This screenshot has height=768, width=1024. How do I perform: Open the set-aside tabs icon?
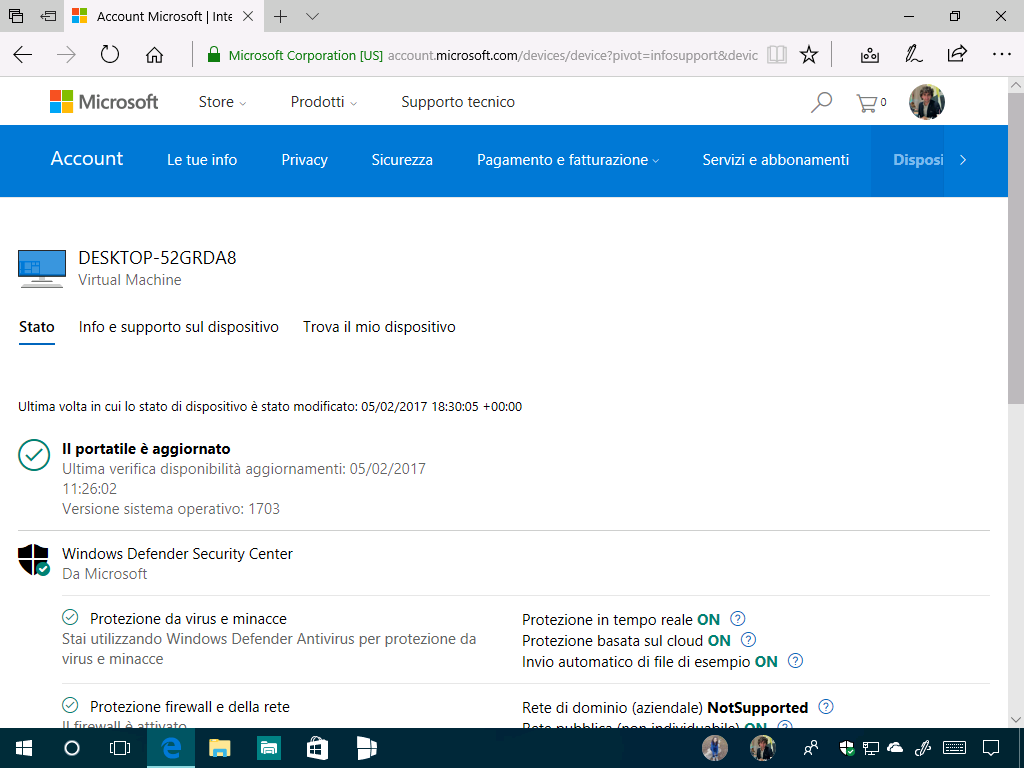pyautogui.click(x=16, y=16)
